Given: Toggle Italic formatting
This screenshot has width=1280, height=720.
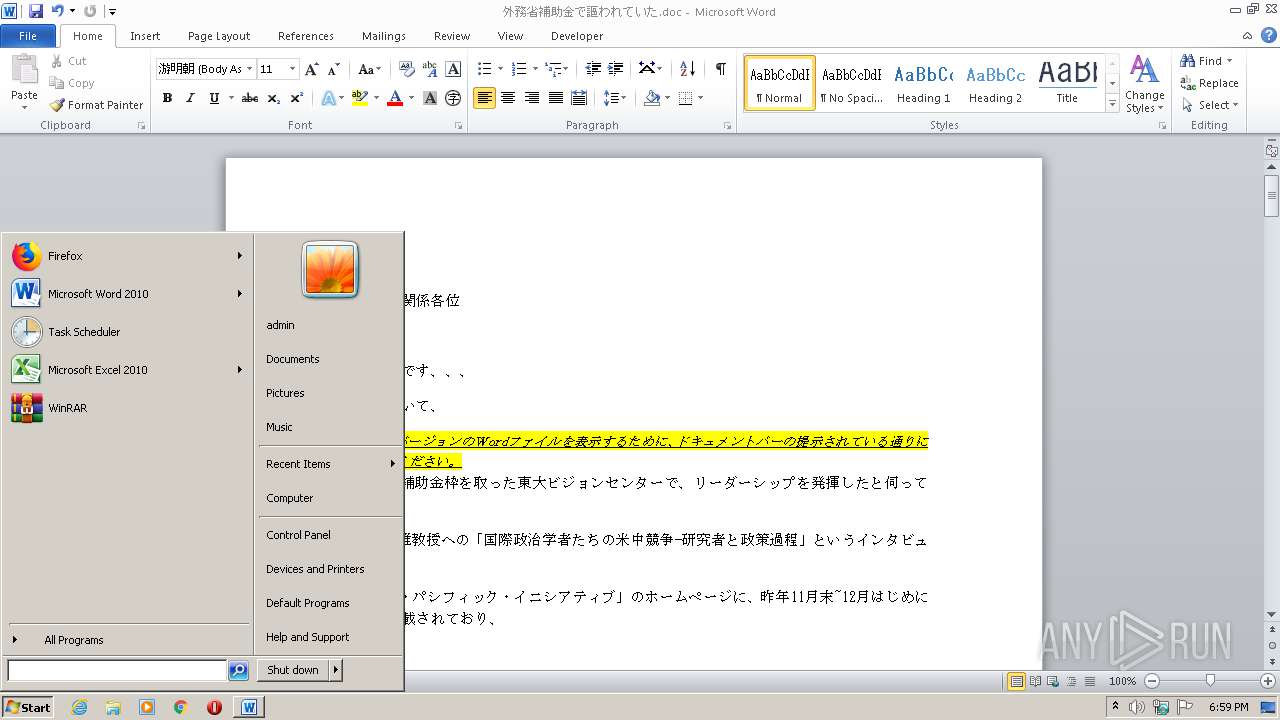Looking at the screenshot, I should coord(190,98).
